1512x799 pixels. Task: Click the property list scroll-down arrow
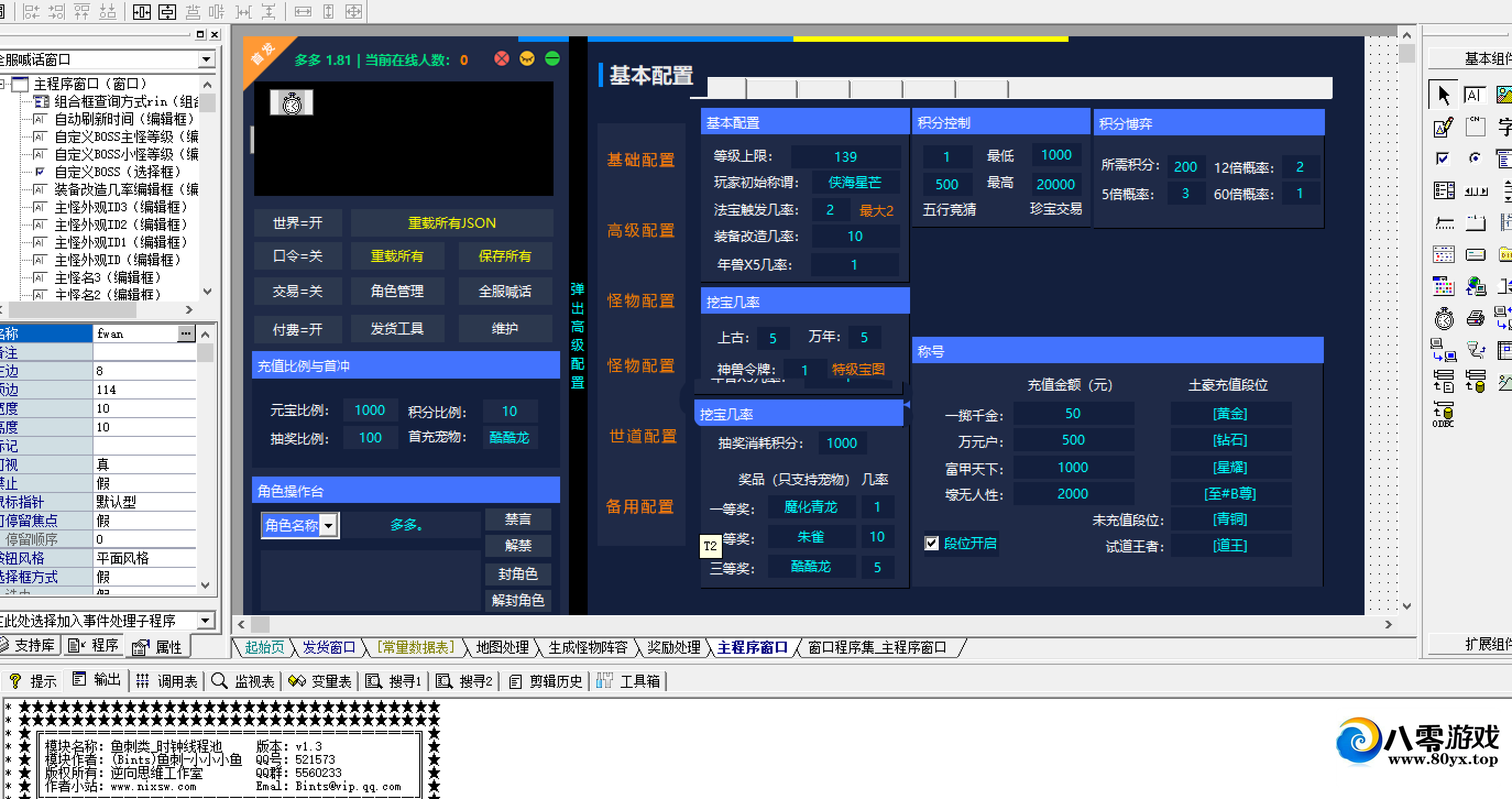(x=205, y=585)
